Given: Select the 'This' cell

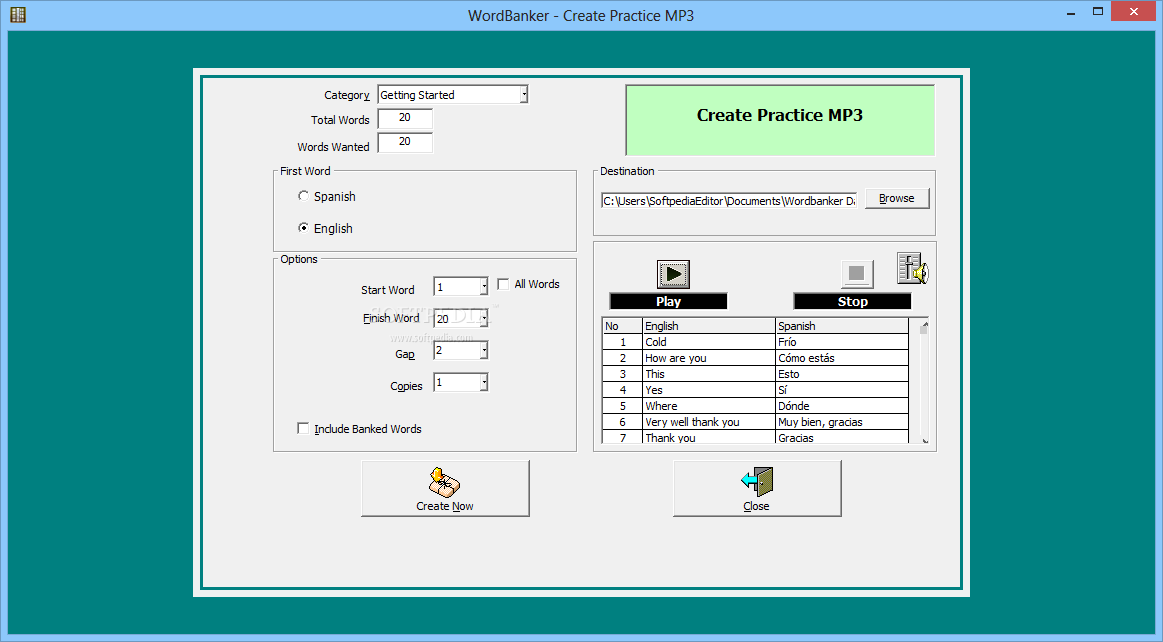Looking at the screenshot, I should pyautogui.click(x=708, y=374).
